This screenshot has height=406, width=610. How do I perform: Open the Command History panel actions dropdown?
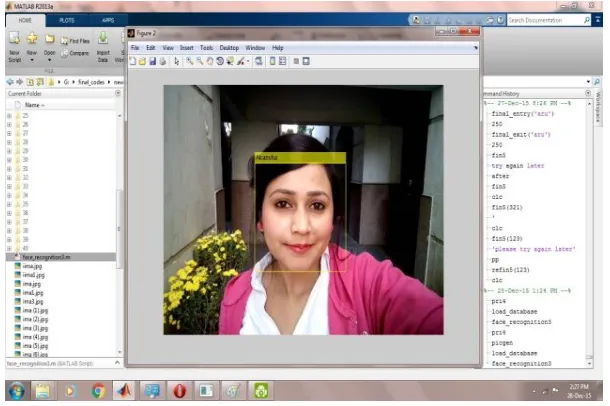588,93
